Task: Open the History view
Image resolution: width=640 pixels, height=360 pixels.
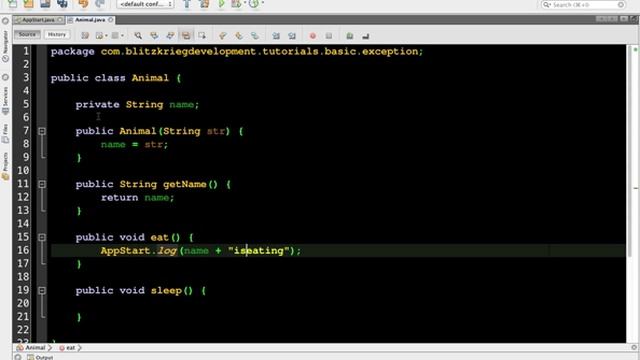Action: [57, 35]
